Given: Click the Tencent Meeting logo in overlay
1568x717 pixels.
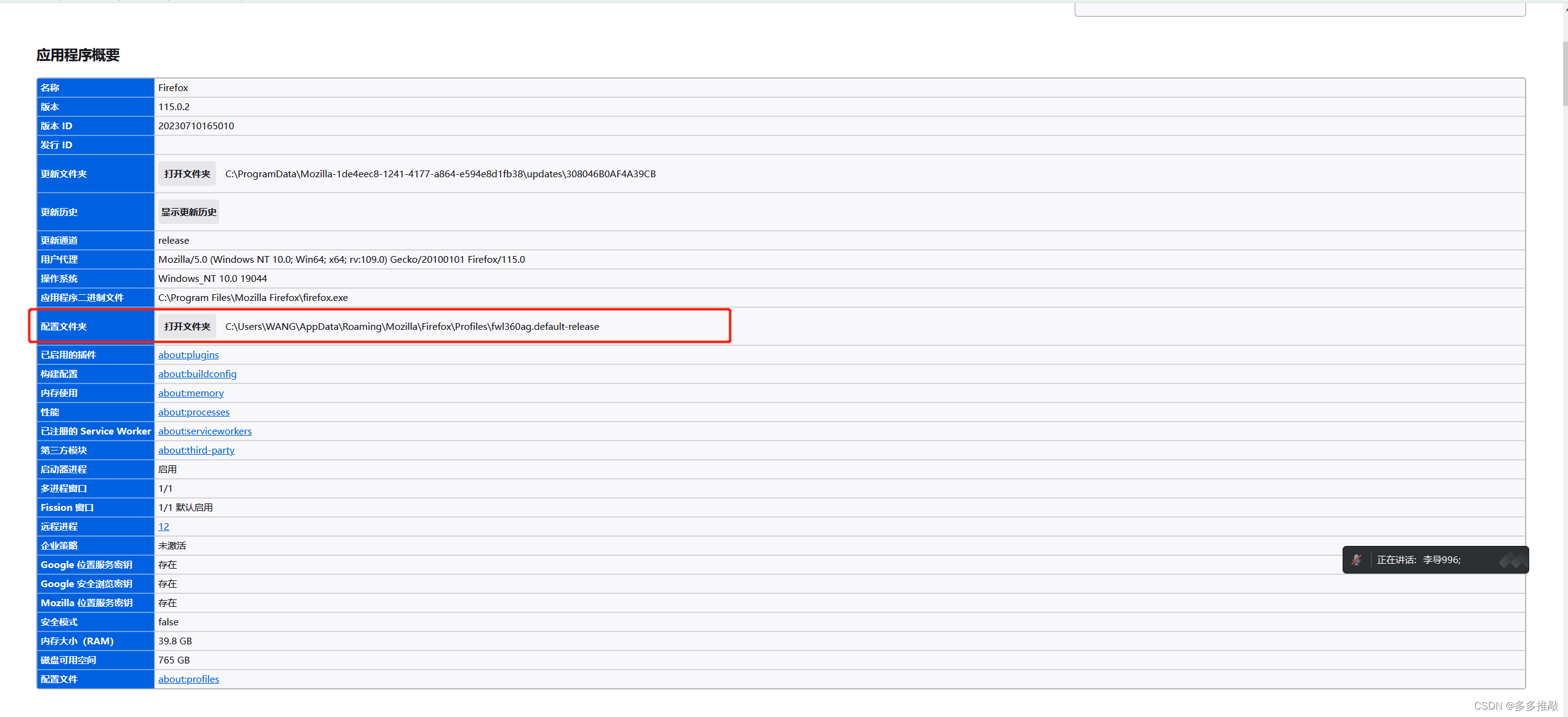Looking at the screenshot, I should pos(1513,560).
